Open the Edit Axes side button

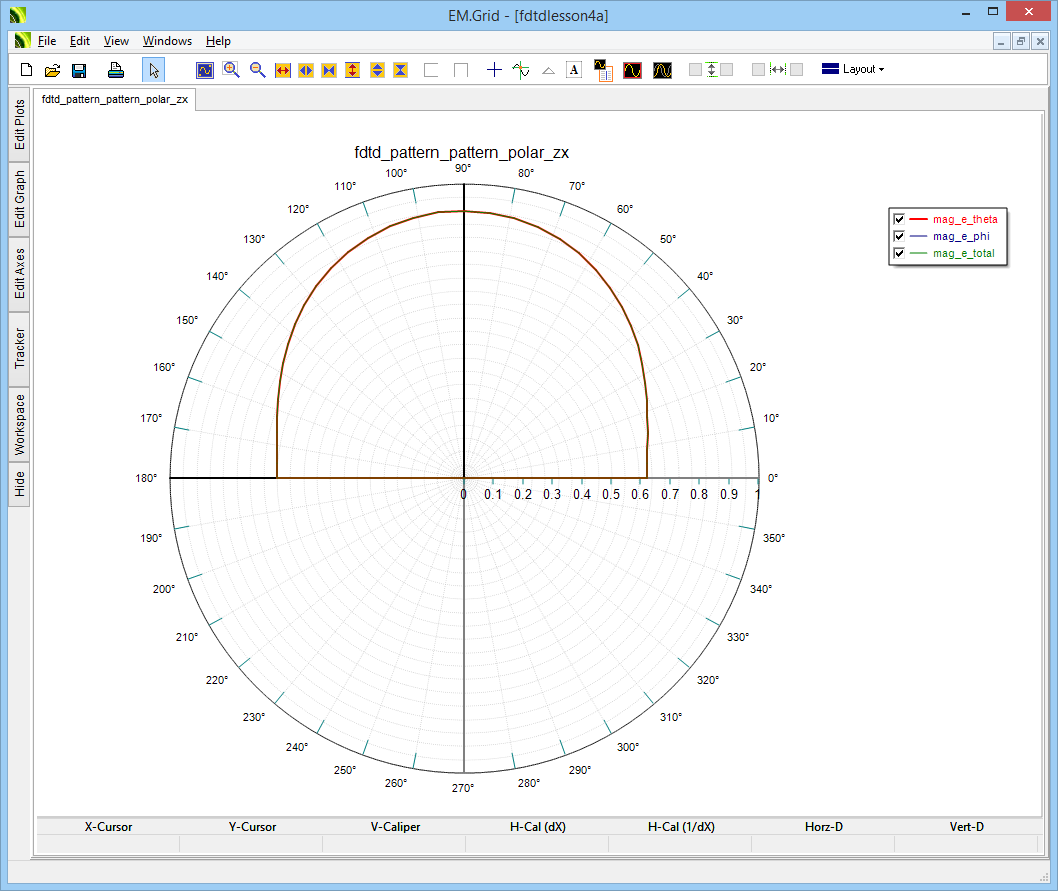tap(19, 274)
